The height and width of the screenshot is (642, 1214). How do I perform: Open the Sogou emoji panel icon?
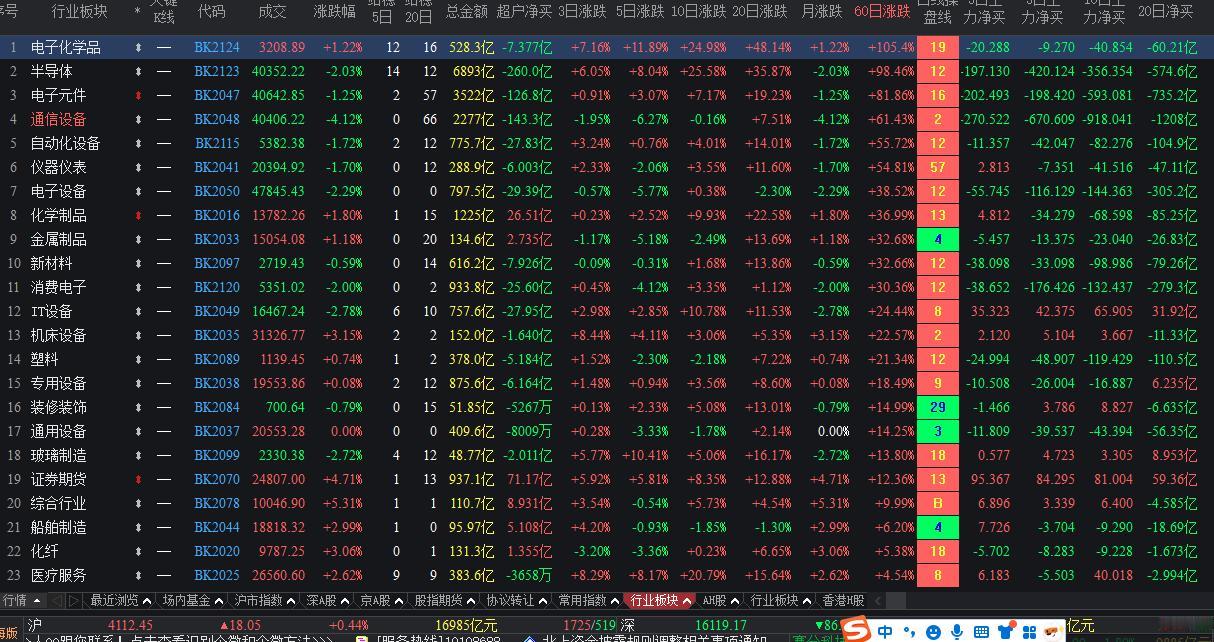(x=933, y=631)
